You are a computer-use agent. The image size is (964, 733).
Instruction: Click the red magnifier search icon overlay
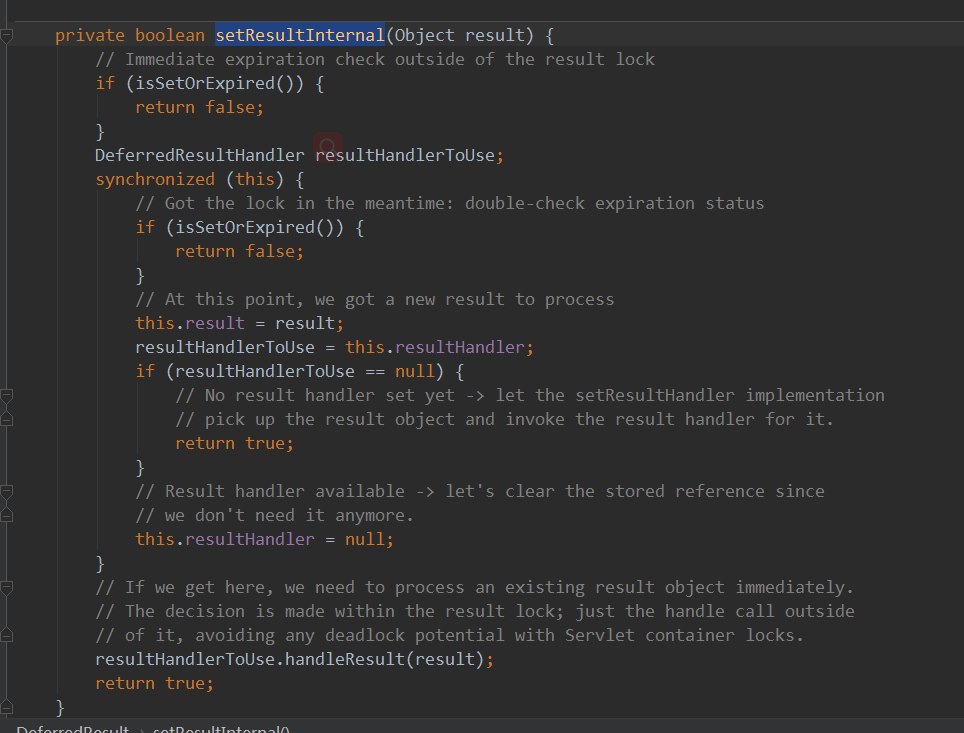[327, 147]
